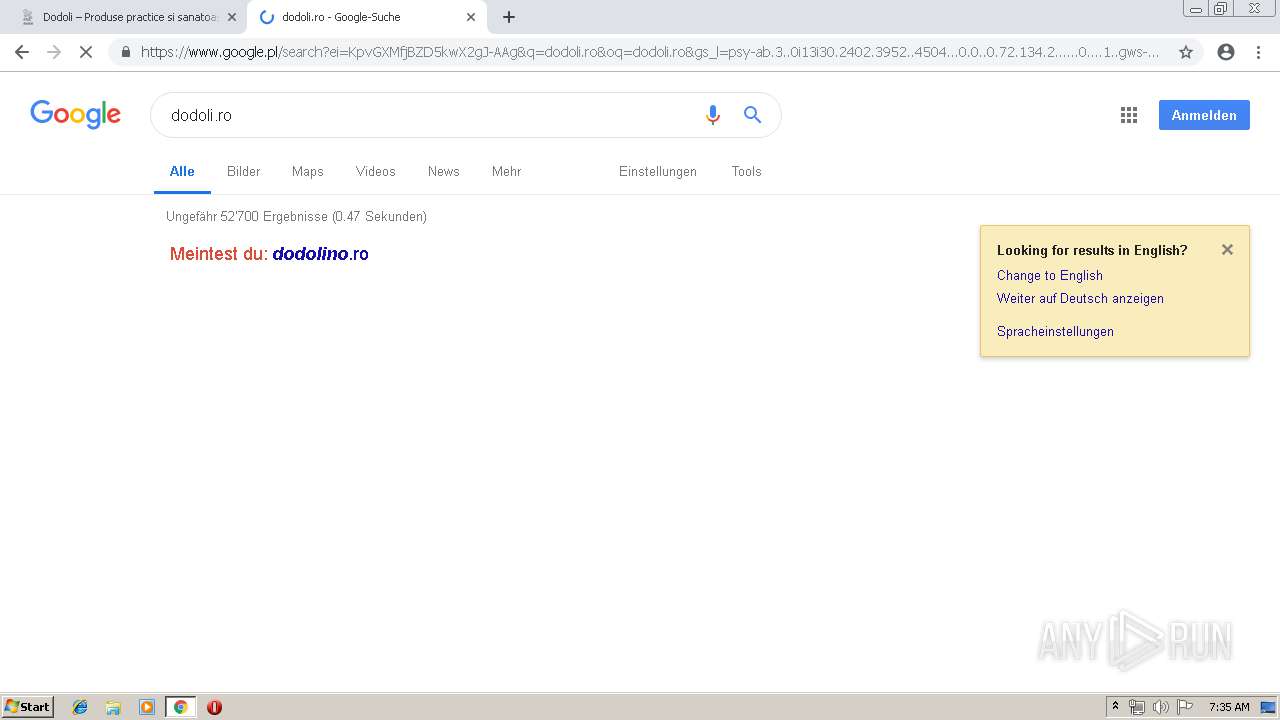The width and height of the screenshot is (1280, 720).
Task: Open a new tab with plus button
Action: pos(509,17)
